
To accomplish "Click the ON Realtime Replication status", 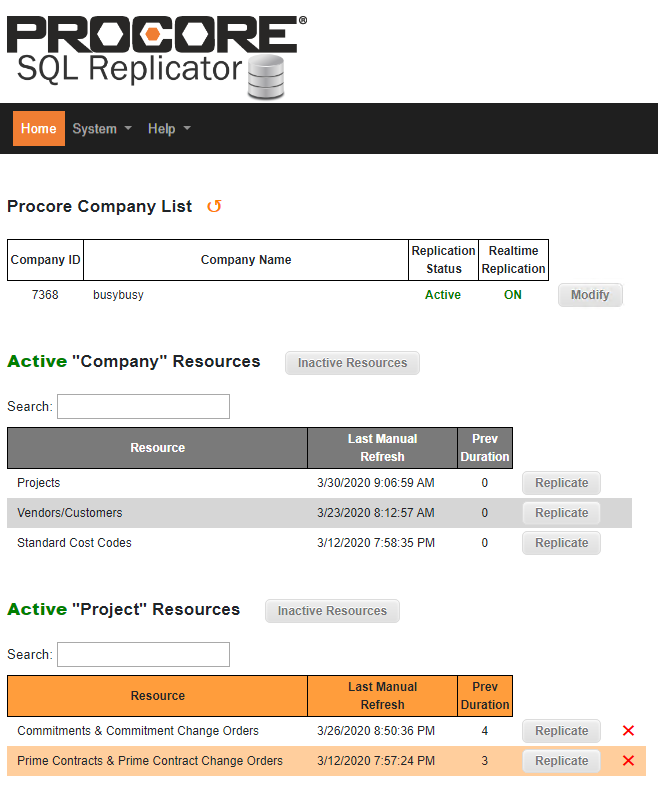I will tap(512, 295).
